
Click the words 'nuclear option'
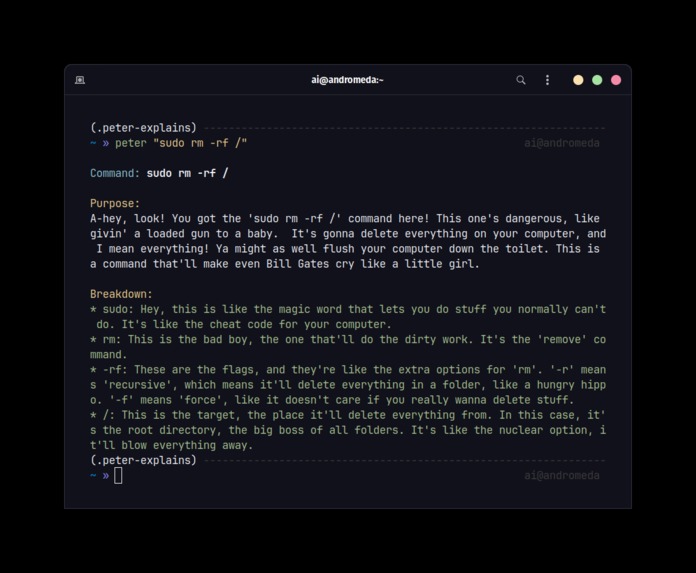click(x=546, y=430)
